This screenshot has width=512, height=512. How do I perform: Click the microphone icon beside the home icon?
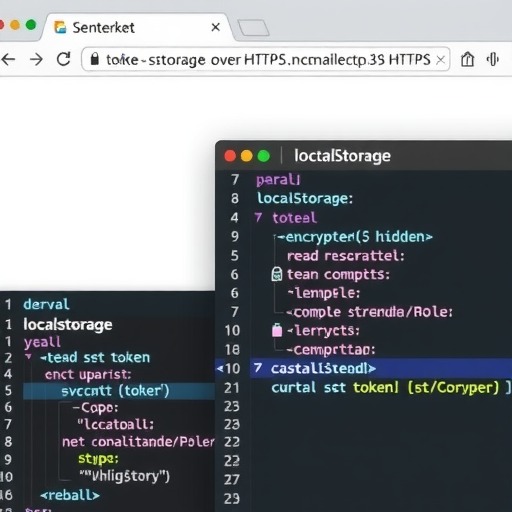click(x=492, y=60)
